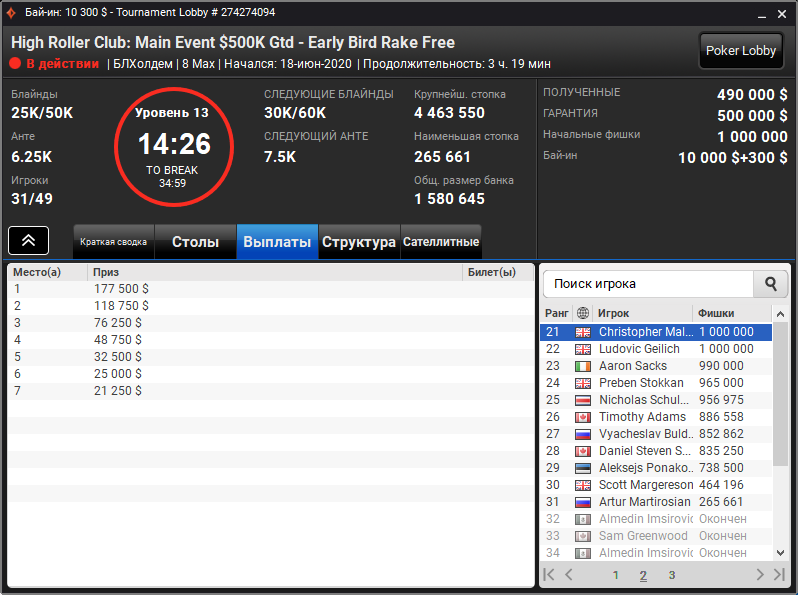
Task: Open page 3 of player list
Action: [672, 575]
